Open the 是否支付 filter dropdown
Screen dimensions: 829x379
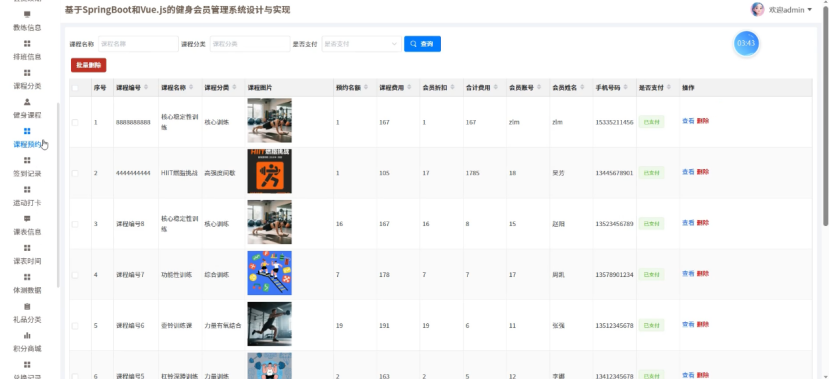tap(361, 44)
